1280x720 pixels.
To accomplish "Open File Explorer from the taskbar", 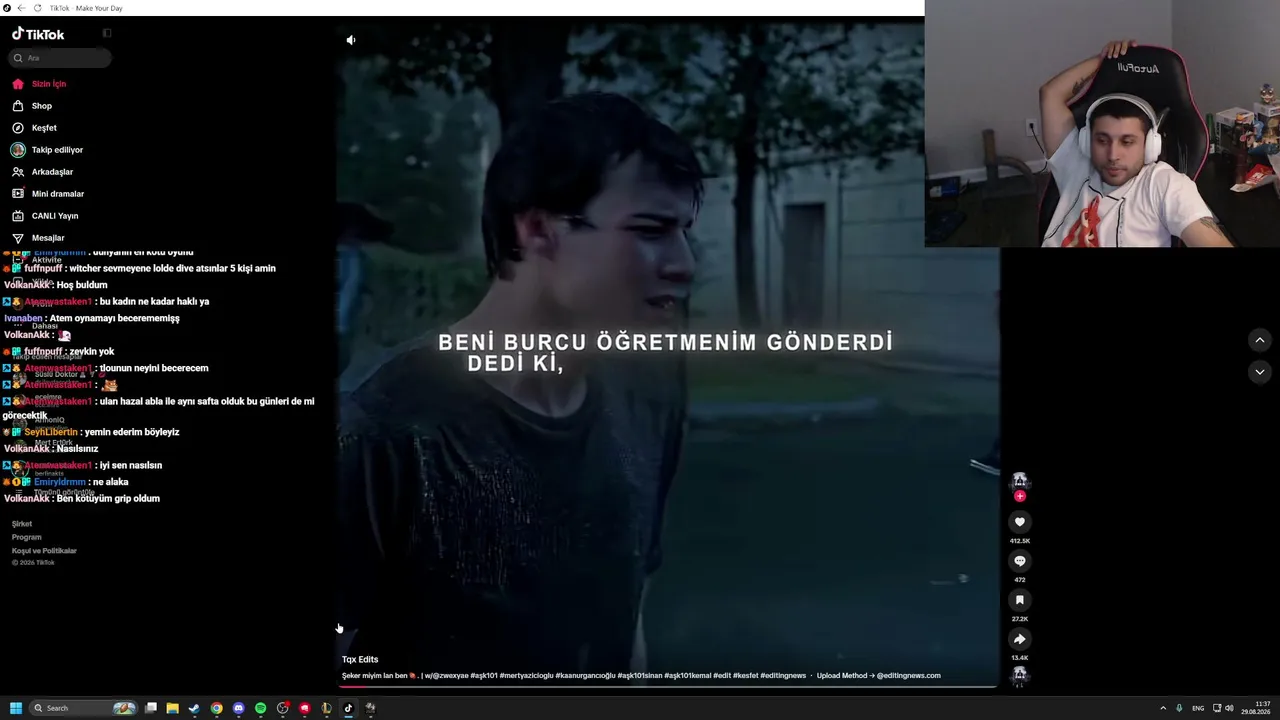I will click(173, 708).
